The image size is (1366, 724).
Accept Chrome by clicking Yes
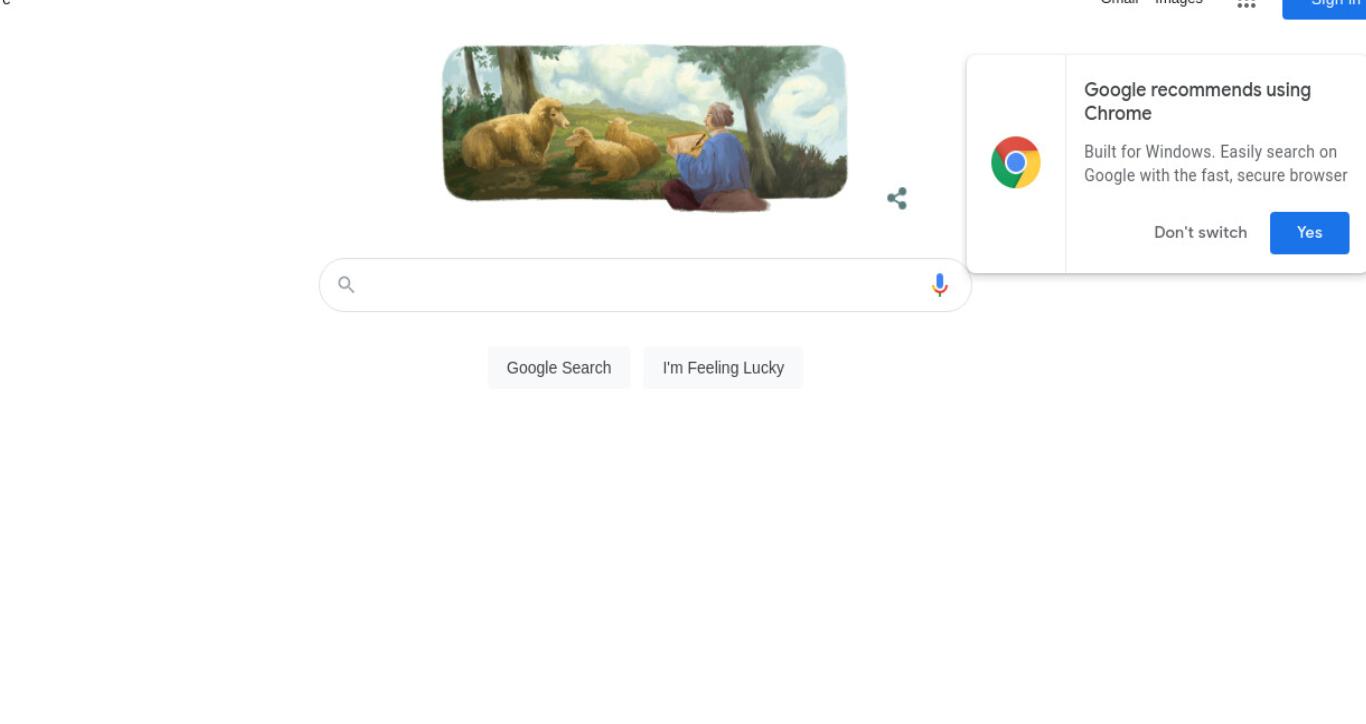tap(1309, 232)
